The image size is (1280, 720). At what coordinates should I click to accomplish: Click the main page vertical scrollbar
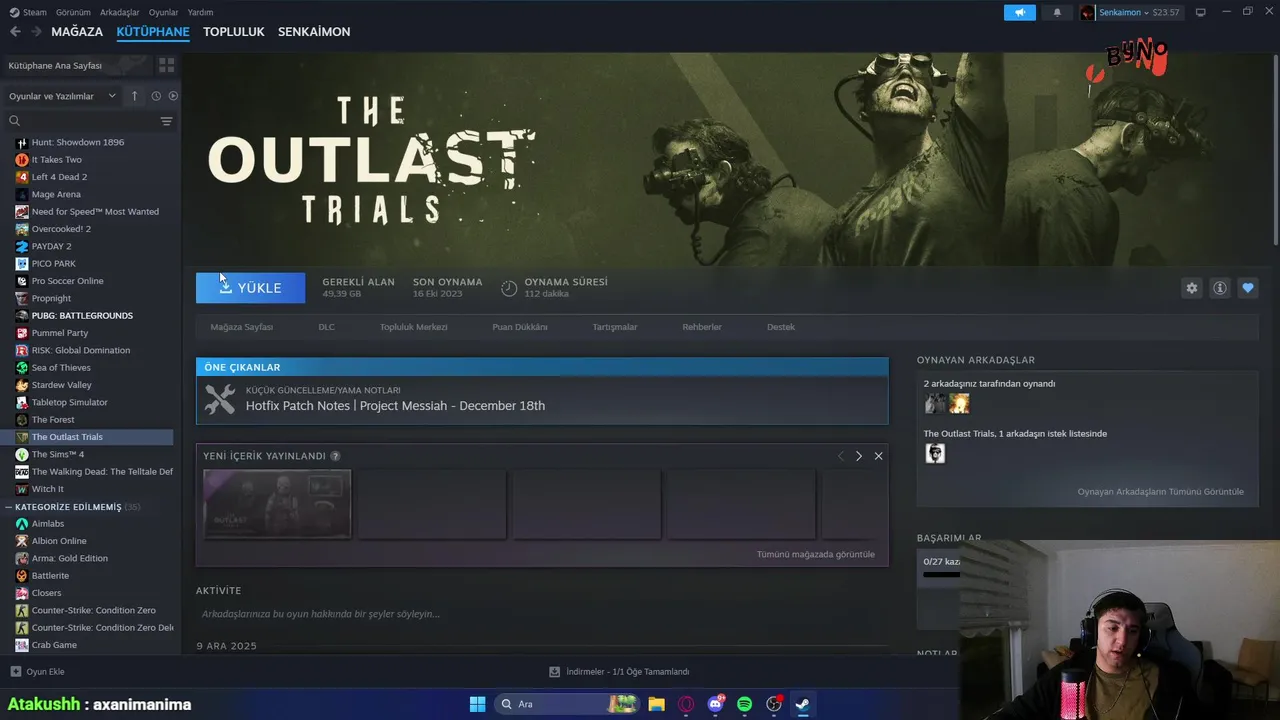(x=1275, y=150)
